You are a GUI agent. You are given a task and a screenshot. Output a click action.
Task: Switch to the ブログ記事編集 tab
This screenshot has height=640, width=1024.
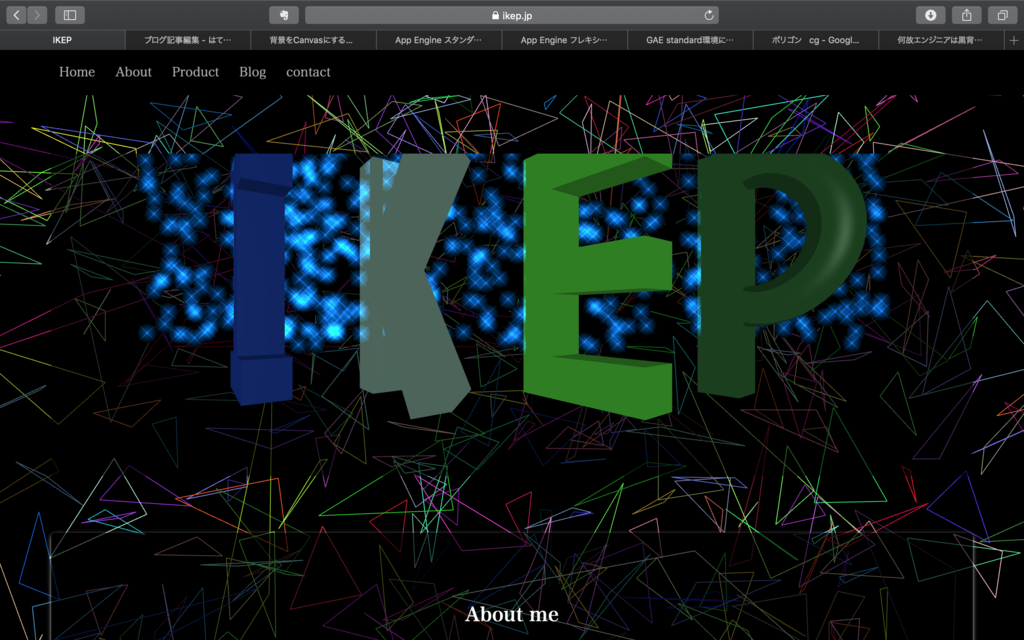pyautogui.click(x=187, y=40)
